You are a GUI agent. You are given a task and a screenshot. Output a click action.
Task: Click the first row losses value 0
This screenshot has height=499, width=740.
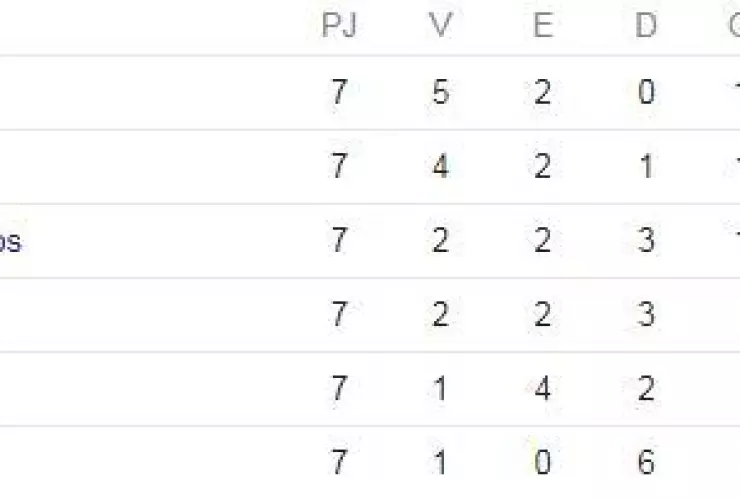(x=646, y=93)
